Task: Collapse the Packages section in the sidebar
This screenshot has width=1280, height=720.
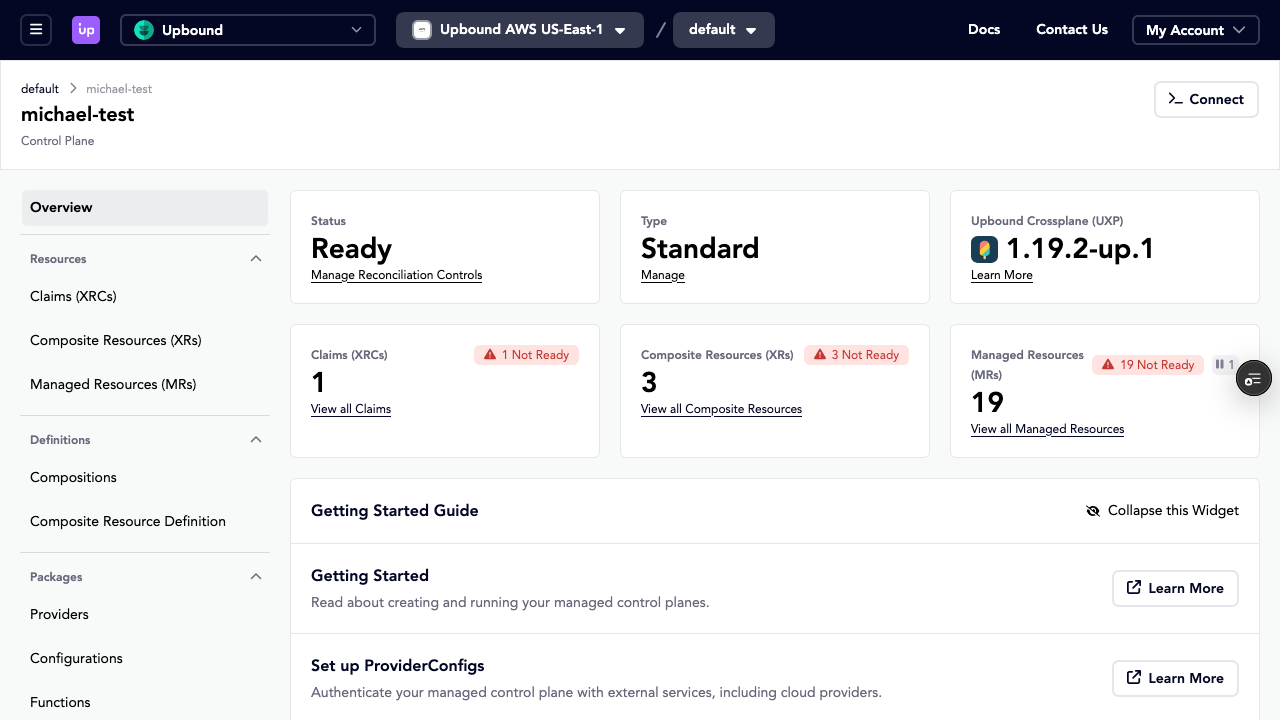Action: (x=256, y=576)
